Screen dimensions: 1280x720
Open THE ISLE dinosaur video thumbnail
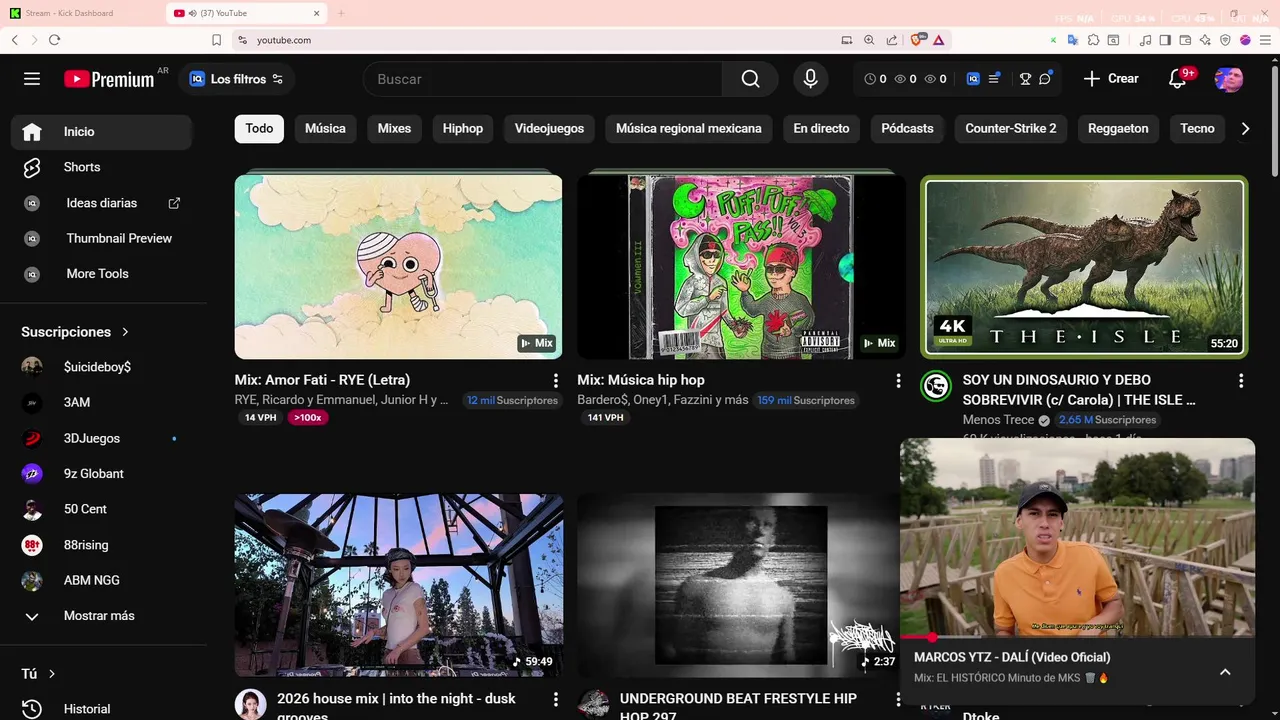coord(1084,267)
